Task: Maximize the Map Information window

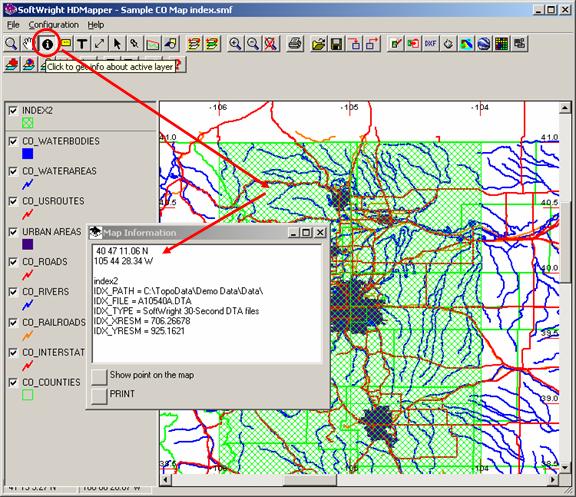Action: [x=306, y=233]
